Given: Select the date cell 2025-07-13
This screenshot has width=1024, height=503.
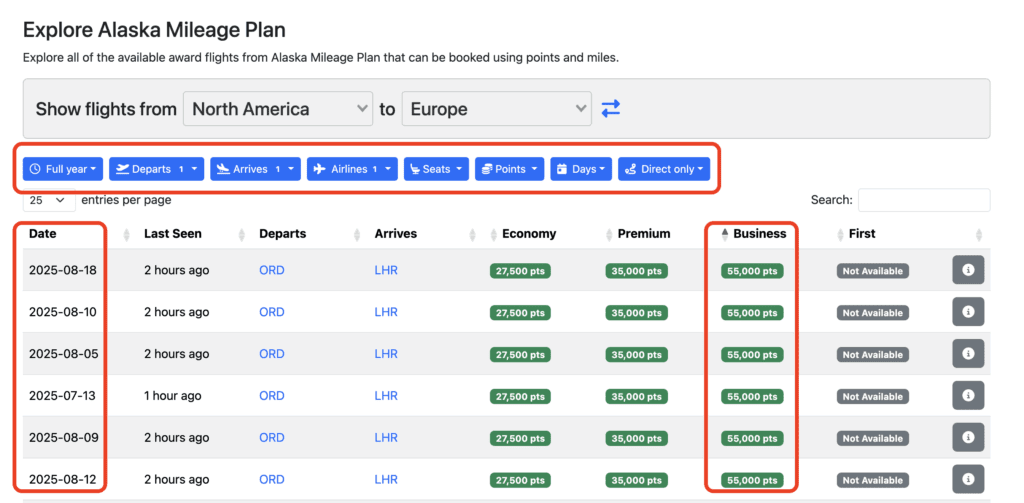Looking at the screenshot, I should tap(63, 395).
